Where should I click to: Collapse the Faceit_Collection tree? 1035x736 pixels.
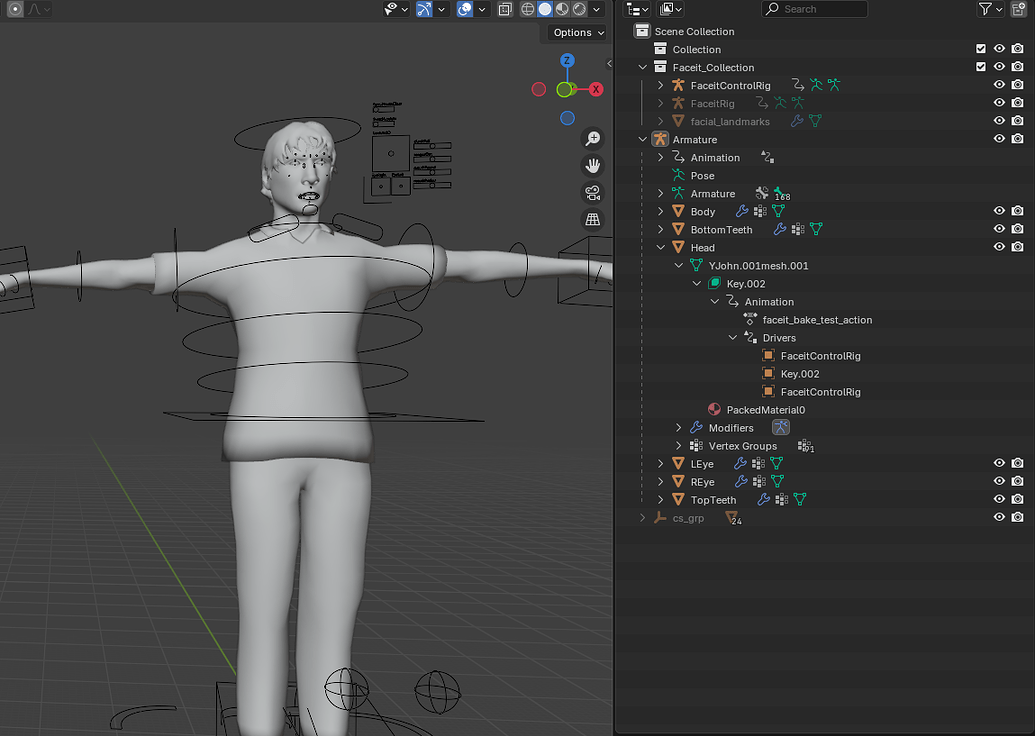641,67
